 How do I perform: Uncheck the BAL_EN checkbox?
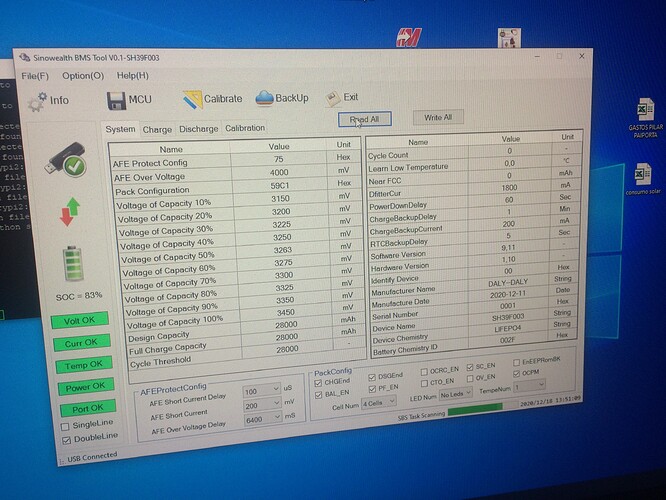pos(319,395)
